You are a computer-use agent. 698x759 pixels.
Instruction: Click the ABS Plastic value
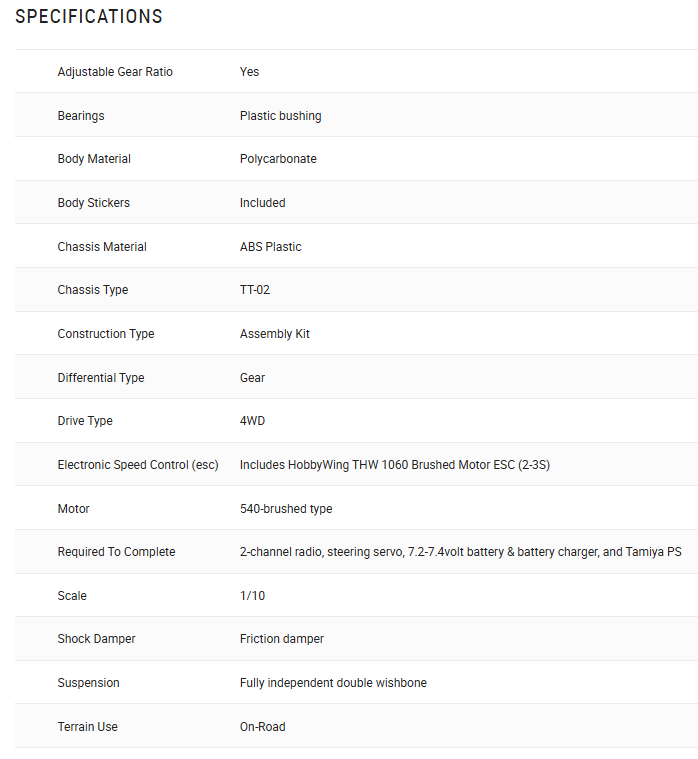(270, 247)
